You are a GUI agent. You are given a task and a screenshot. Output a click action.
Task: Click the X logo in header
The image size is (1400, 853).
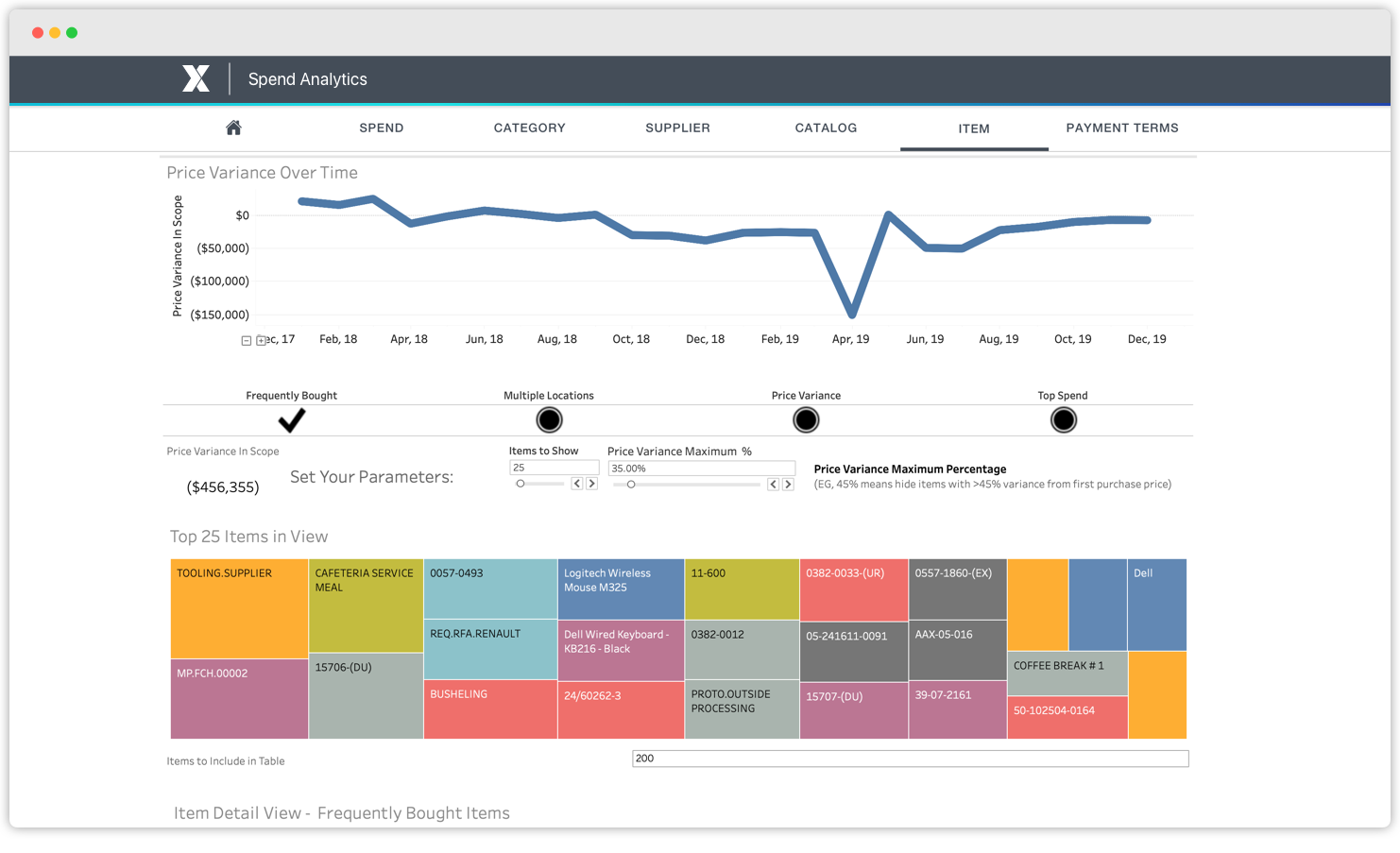coord(196,78)
